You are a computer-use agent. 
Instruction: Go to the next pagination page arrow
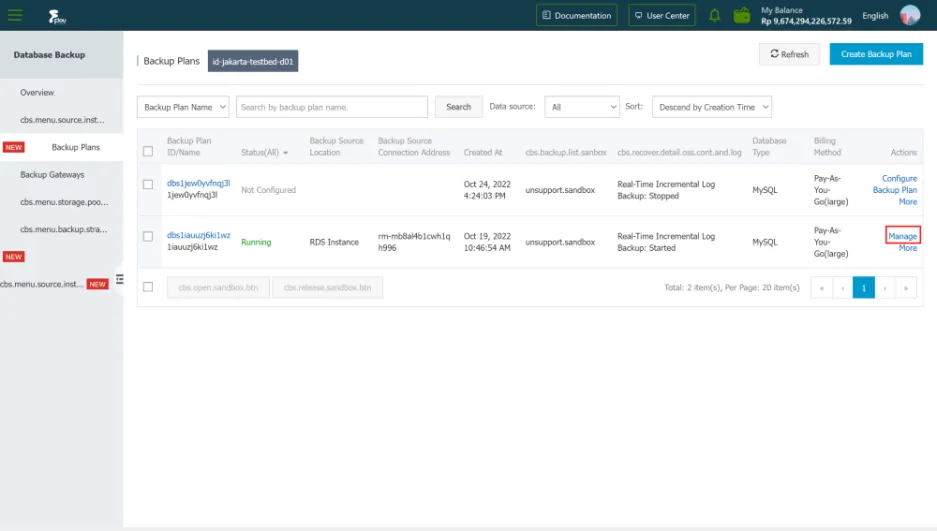[x=884, y=287]
